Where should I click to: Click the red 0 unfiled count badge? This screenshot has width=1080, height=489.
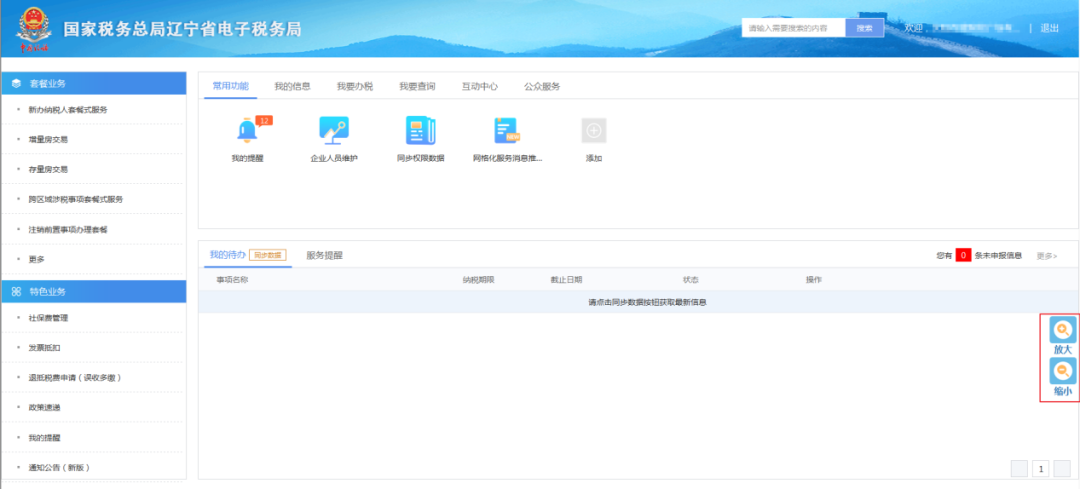coord(964,256)
